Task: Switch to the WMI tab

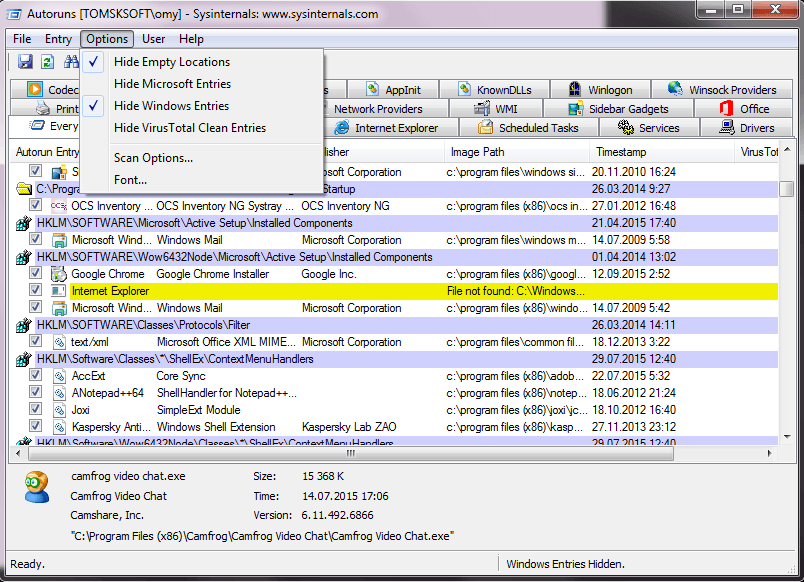Action: point(496,109)
